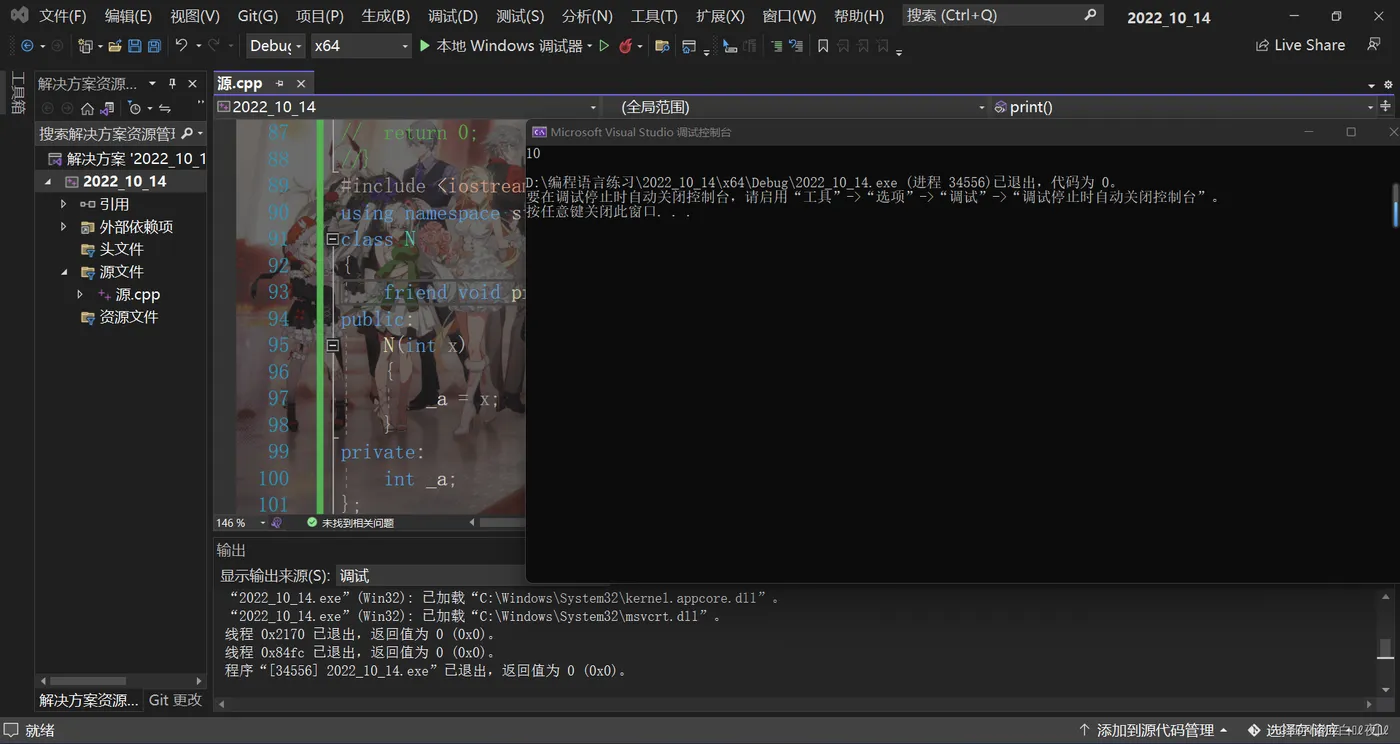Click the switch views icon in Solution Explorer
This screenshot has height=744, width=1400.
tap(107, 108)
